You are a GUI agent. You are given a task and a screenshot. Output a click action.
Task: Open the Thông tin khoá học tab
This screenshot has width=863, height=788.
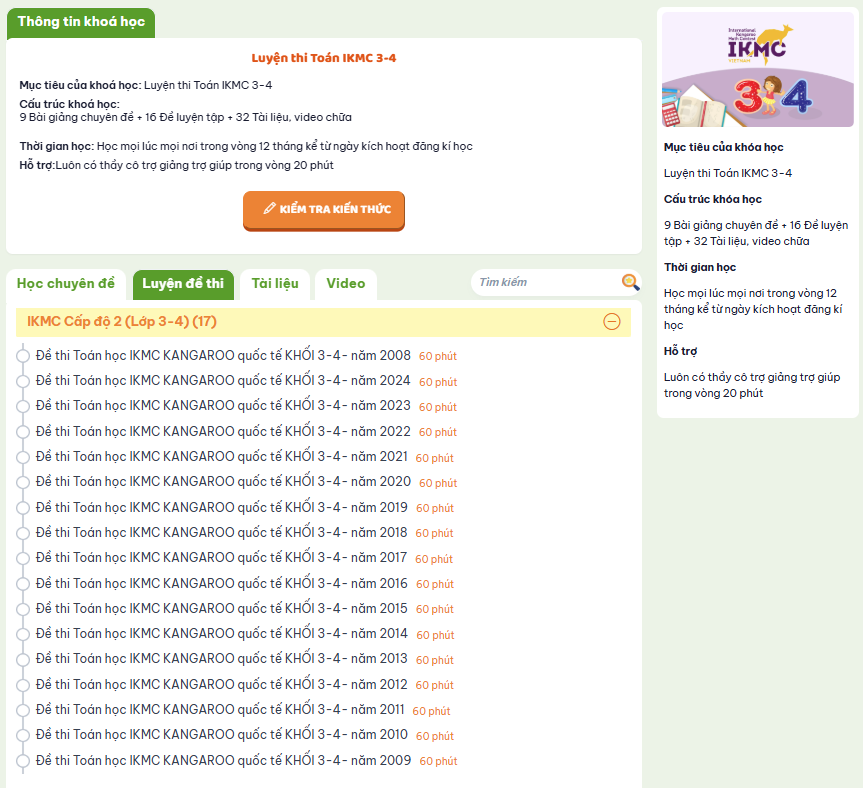[x=81, y=23]
